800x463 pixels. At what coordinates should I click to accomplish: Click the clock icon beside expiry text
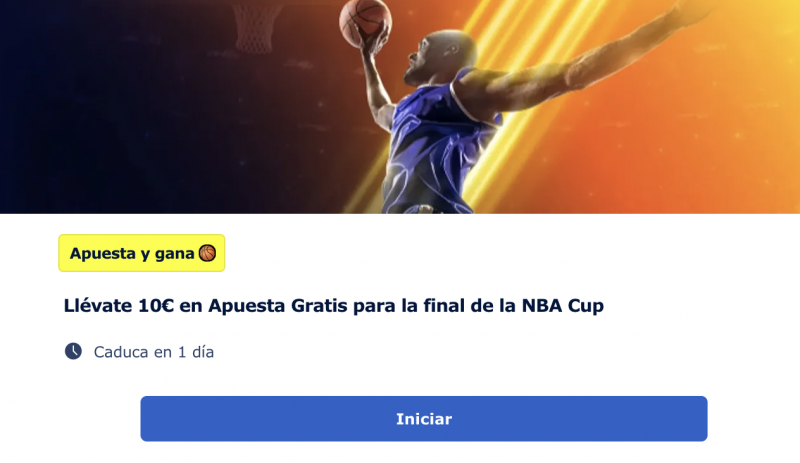(73, 351)
